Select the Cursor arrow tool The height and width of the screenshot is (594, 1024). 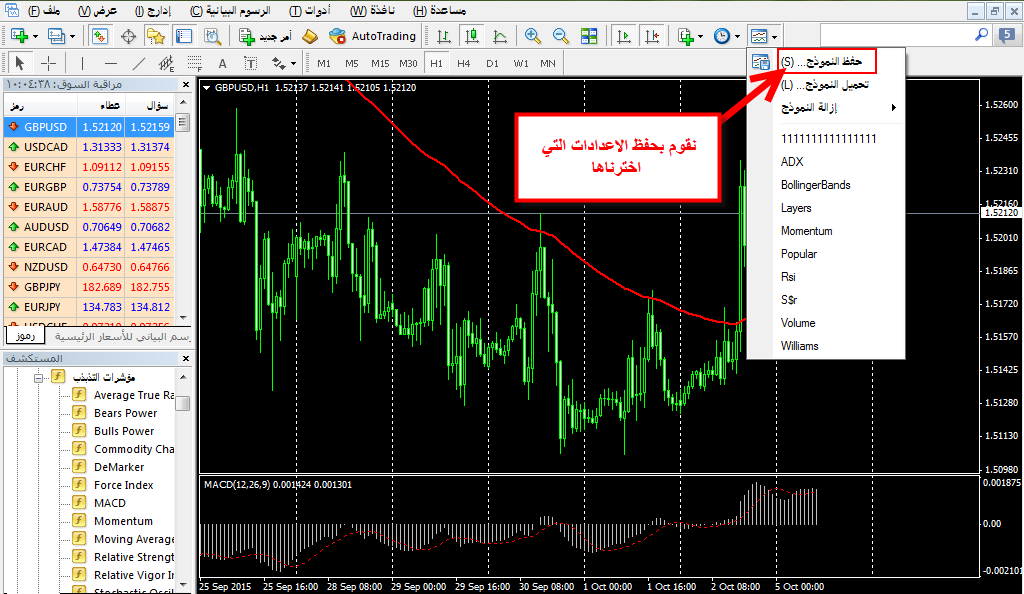(20, 63)
